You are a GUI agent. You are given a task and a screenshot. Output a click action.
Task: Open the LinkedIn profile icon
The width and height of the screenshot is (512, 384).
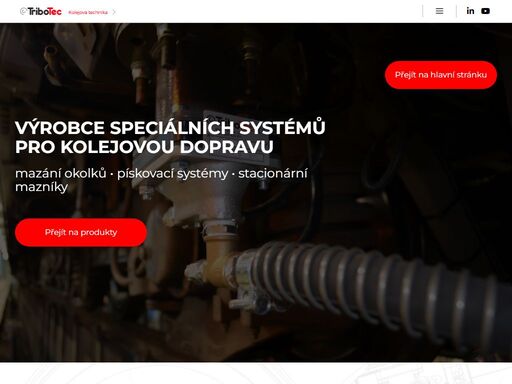tap(470, 11)
